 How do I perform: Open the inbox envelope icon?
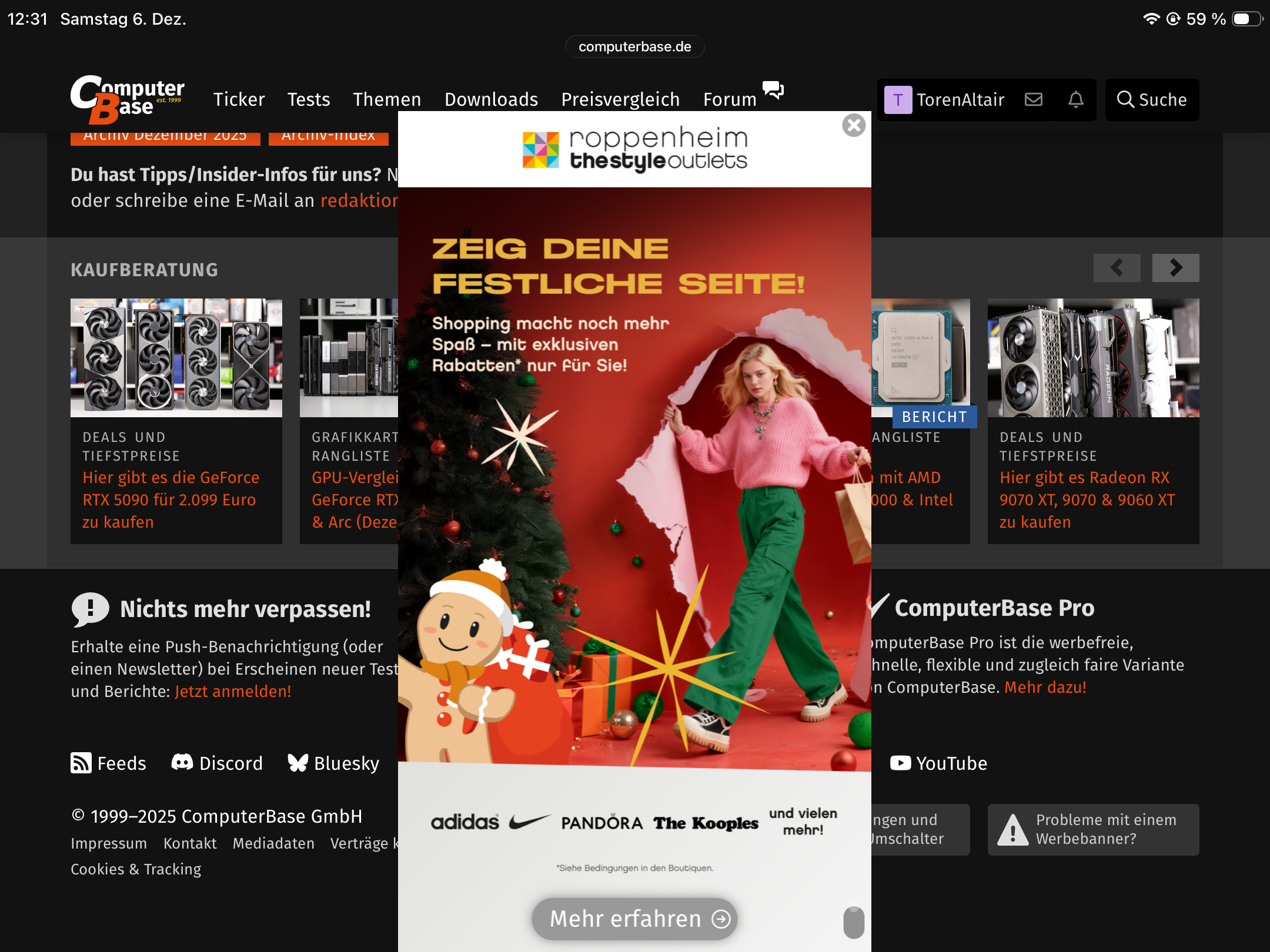click(x=1033, y=99)
